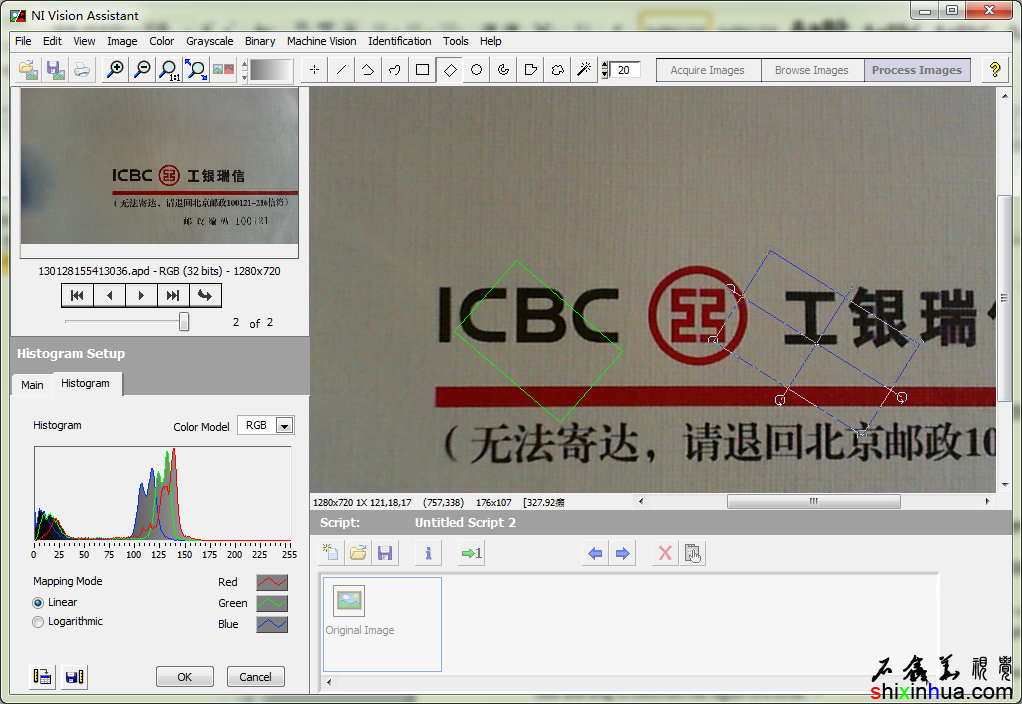Click the Open Image toolbar icon

point(28,70)
